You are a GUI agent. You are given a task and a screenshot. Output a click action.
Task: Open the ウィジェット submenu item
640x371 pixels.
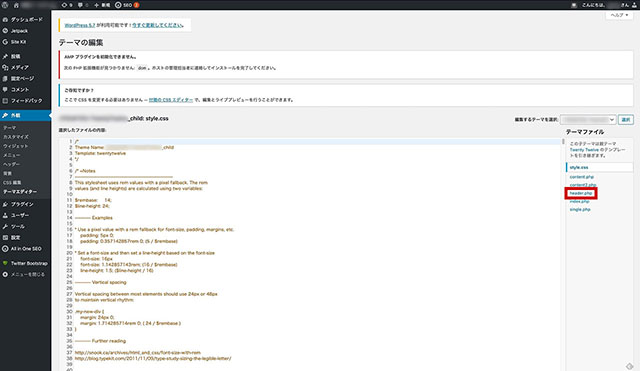point(16,146)
